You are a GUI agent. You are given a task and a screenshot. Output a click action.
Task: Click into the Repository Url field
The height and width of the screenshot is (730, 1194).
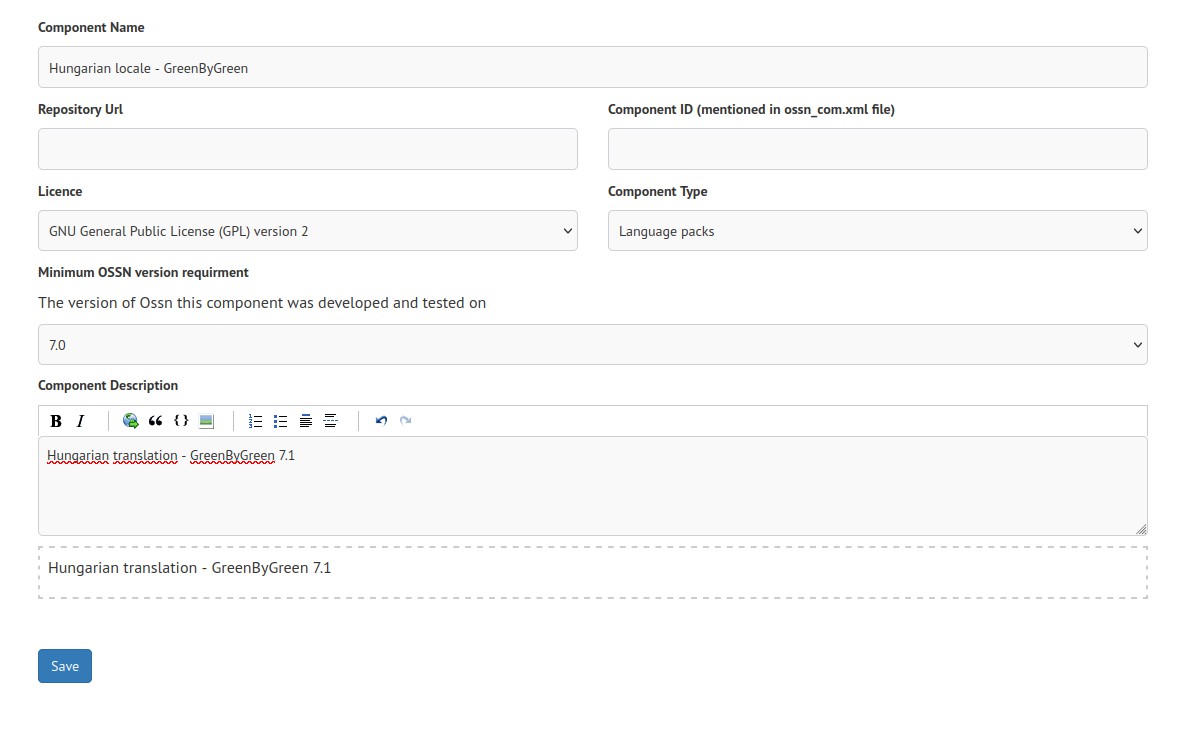click(x=307, y=149)
